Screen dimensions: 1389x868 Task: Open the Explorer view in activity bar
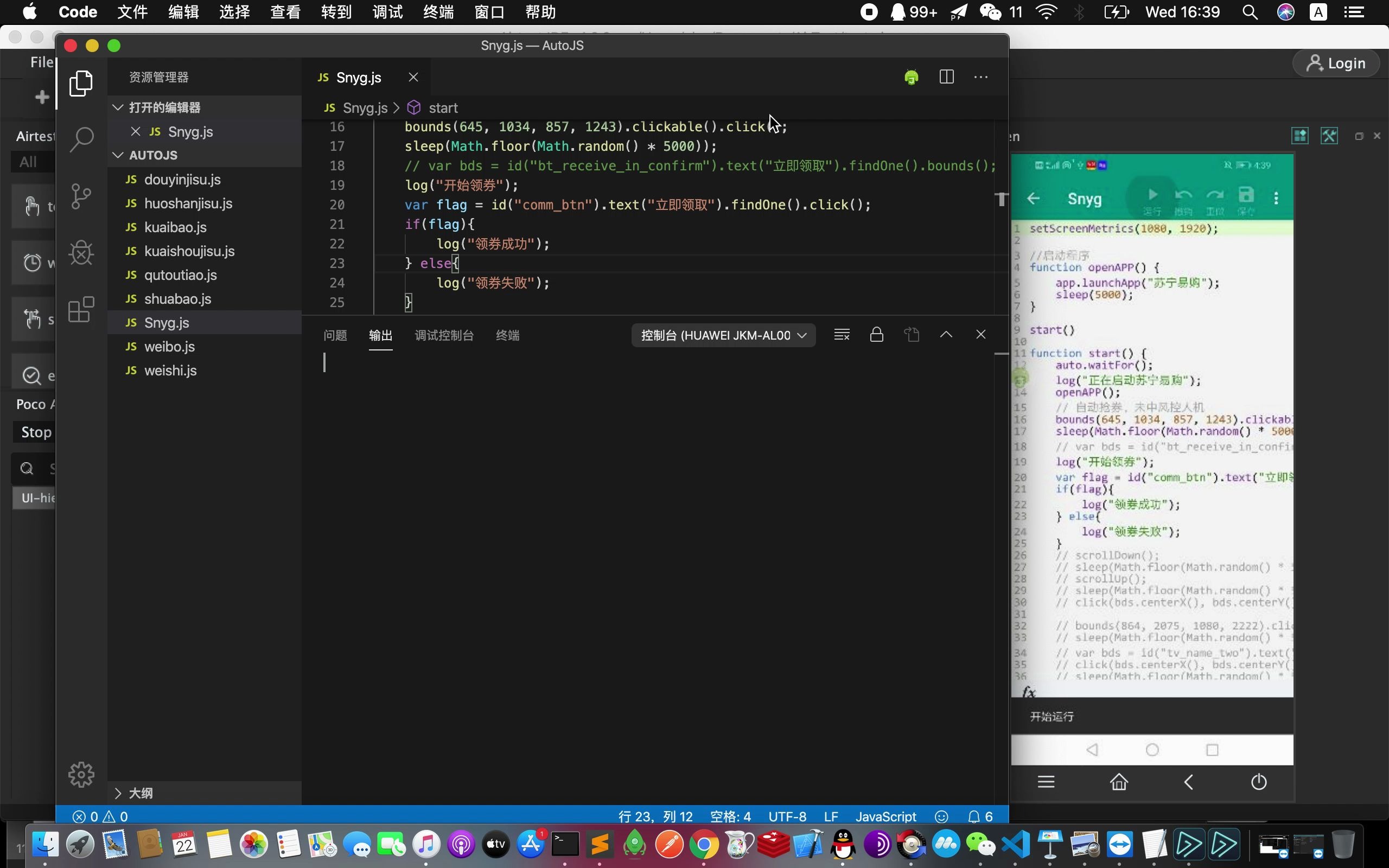(81, 84)
